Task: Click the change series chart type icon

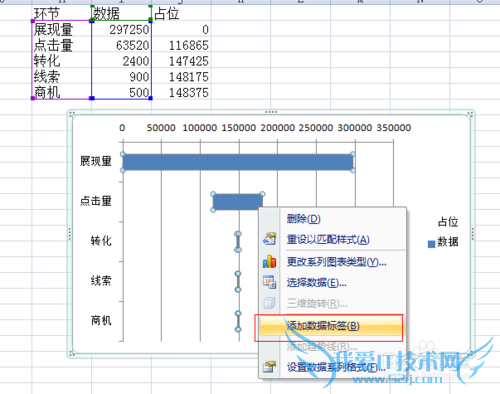Action: pos(269,262)
